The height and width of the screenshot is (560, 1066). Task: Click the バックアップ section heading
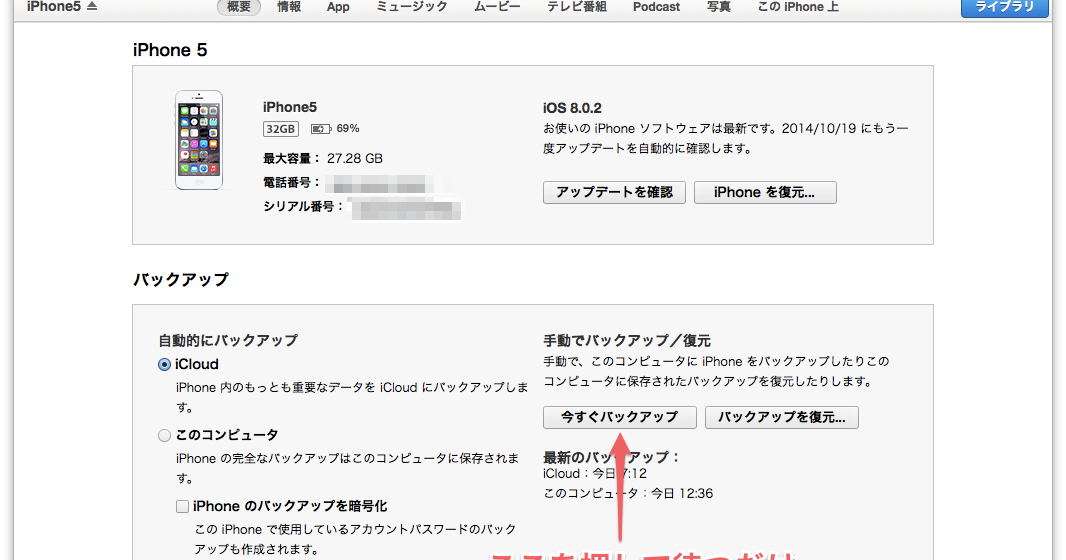click(x=181, y=279)
